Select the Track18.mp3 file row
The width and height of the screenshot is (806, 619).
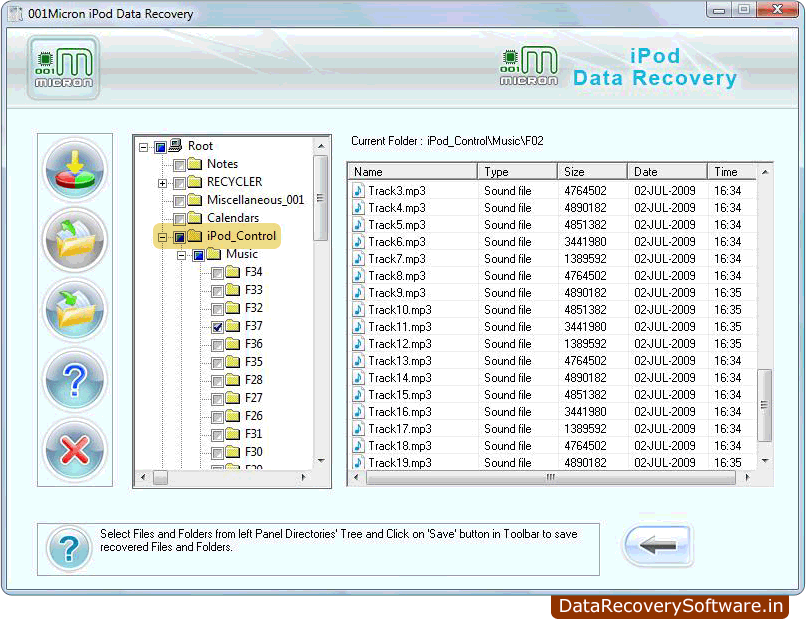click(553, 445)
